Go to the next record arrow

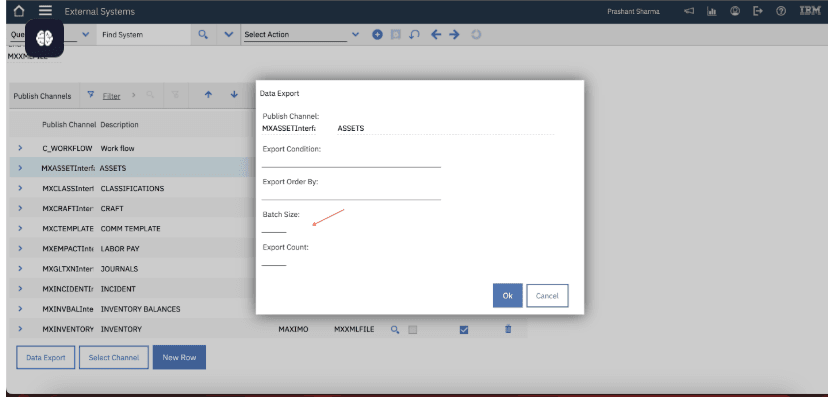click(x=454, y=34)
